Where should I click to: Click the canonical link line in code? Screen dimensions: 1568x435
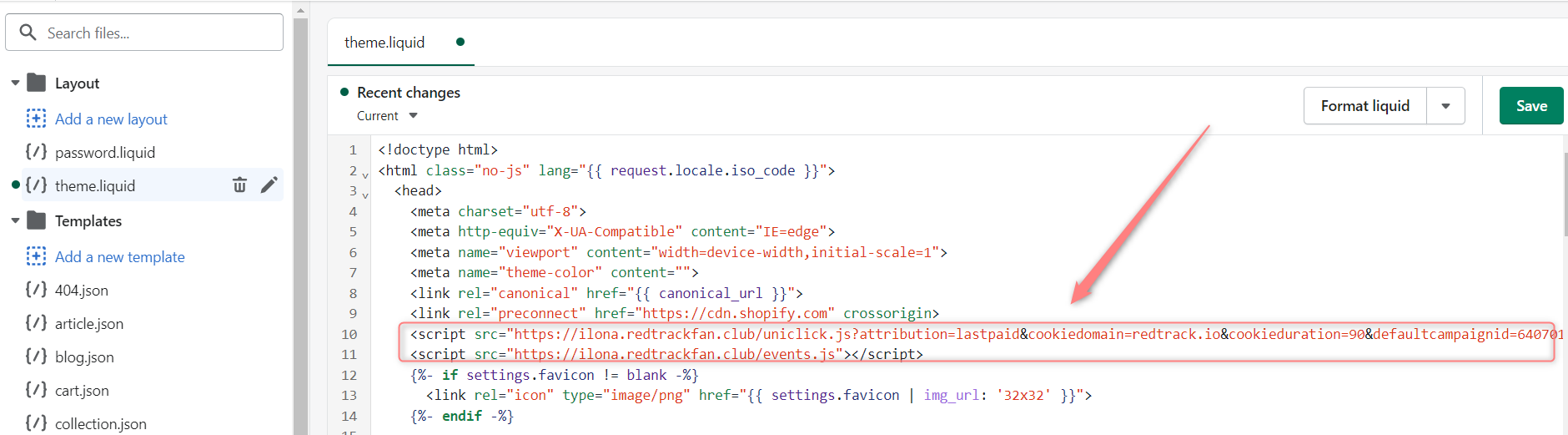[606, 293]
